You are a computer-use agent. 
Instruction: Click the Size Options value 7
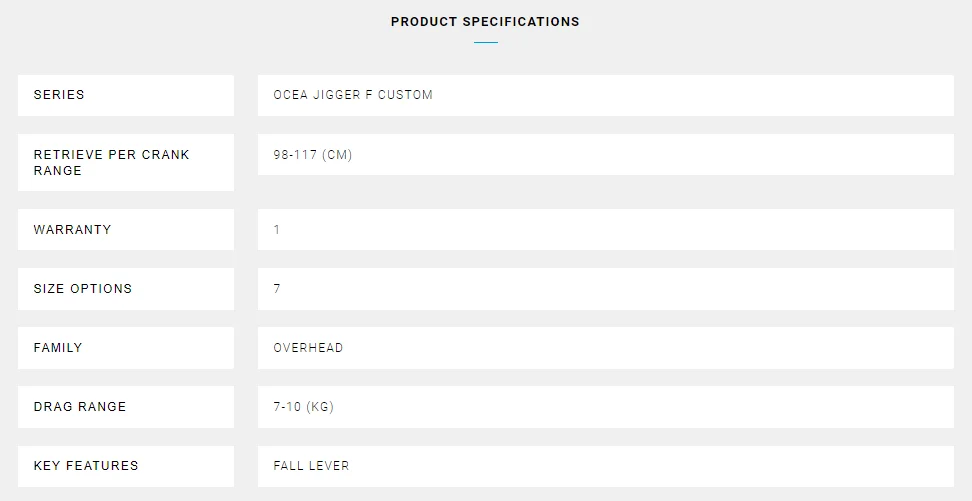pos(276,288)
